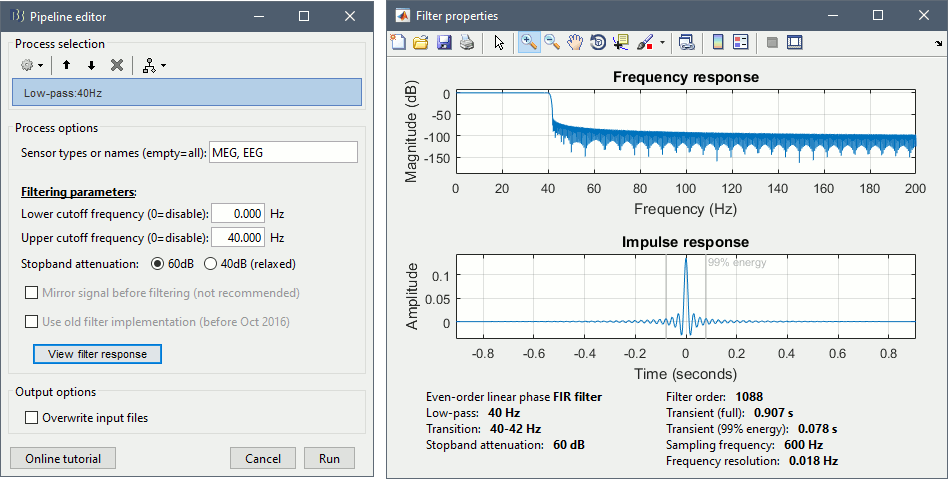
Task: Enable Overwrite input files checkbox
Action: (32, 418)
